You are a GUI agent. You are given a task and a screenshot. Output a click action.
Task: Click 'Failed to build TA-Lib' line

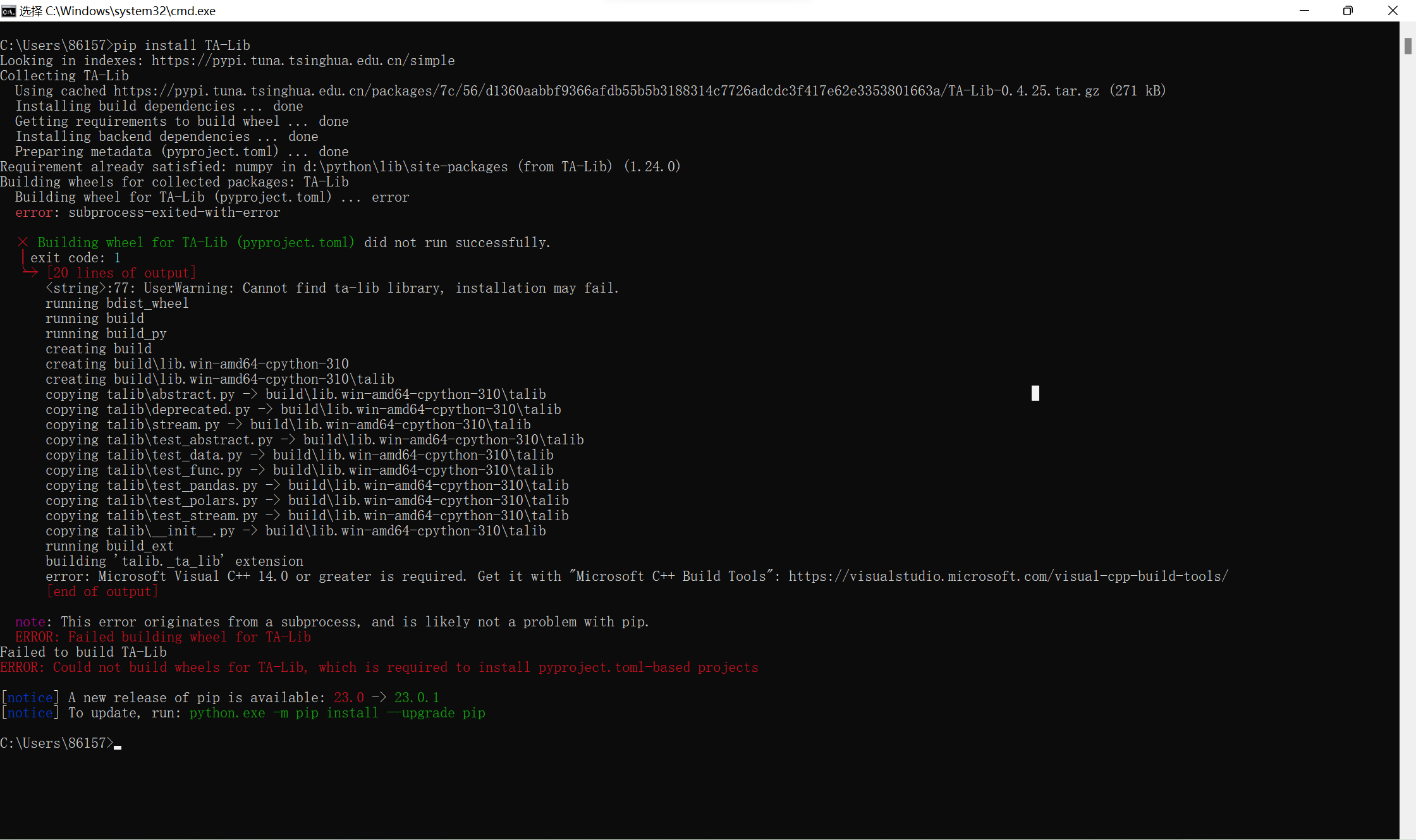click(x=83, y=652)
